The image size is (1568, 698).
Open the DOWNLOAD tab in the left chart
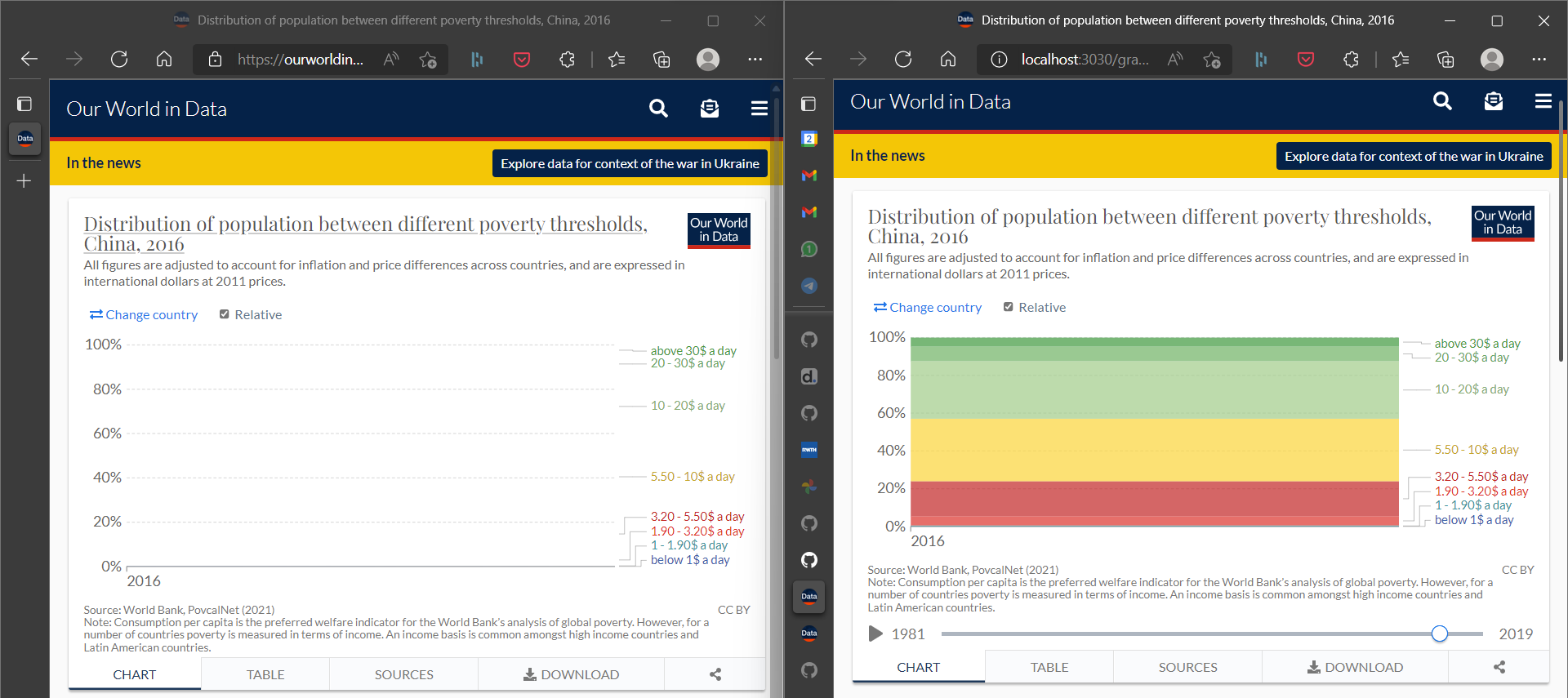pos(572,674)
